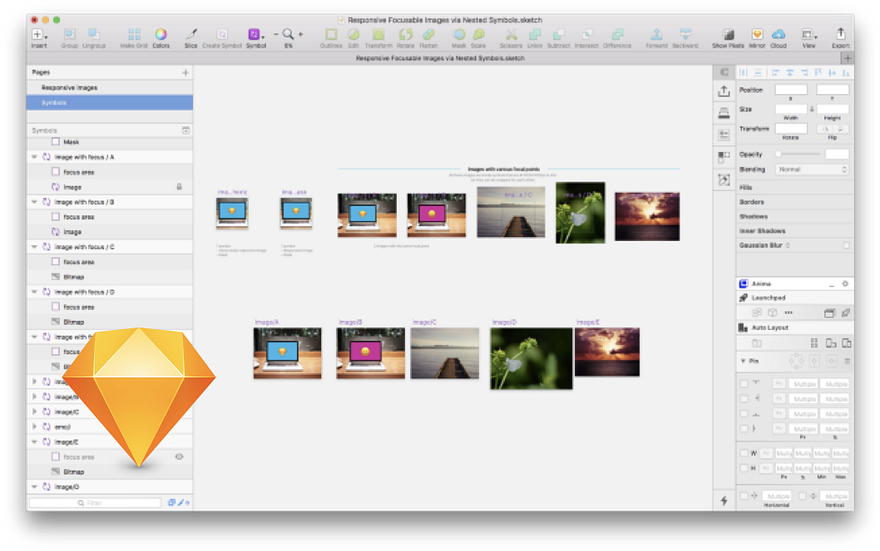
Task: Open the Borders section
Action: pos(795,202)
